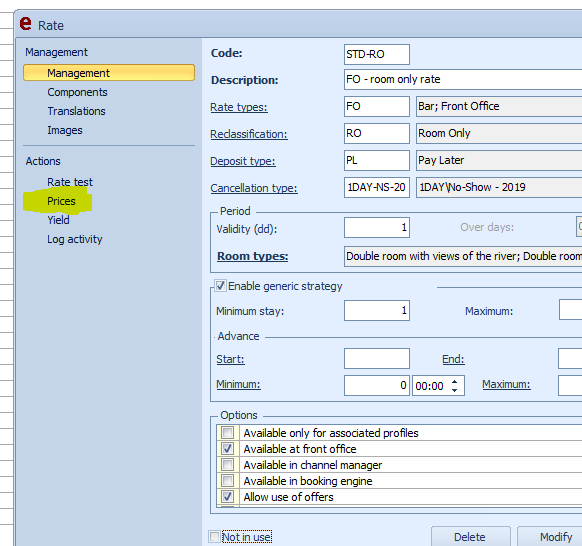This screenshot has height=546, width=582.
Task: Open the Room types link
Action: [252, 256]
